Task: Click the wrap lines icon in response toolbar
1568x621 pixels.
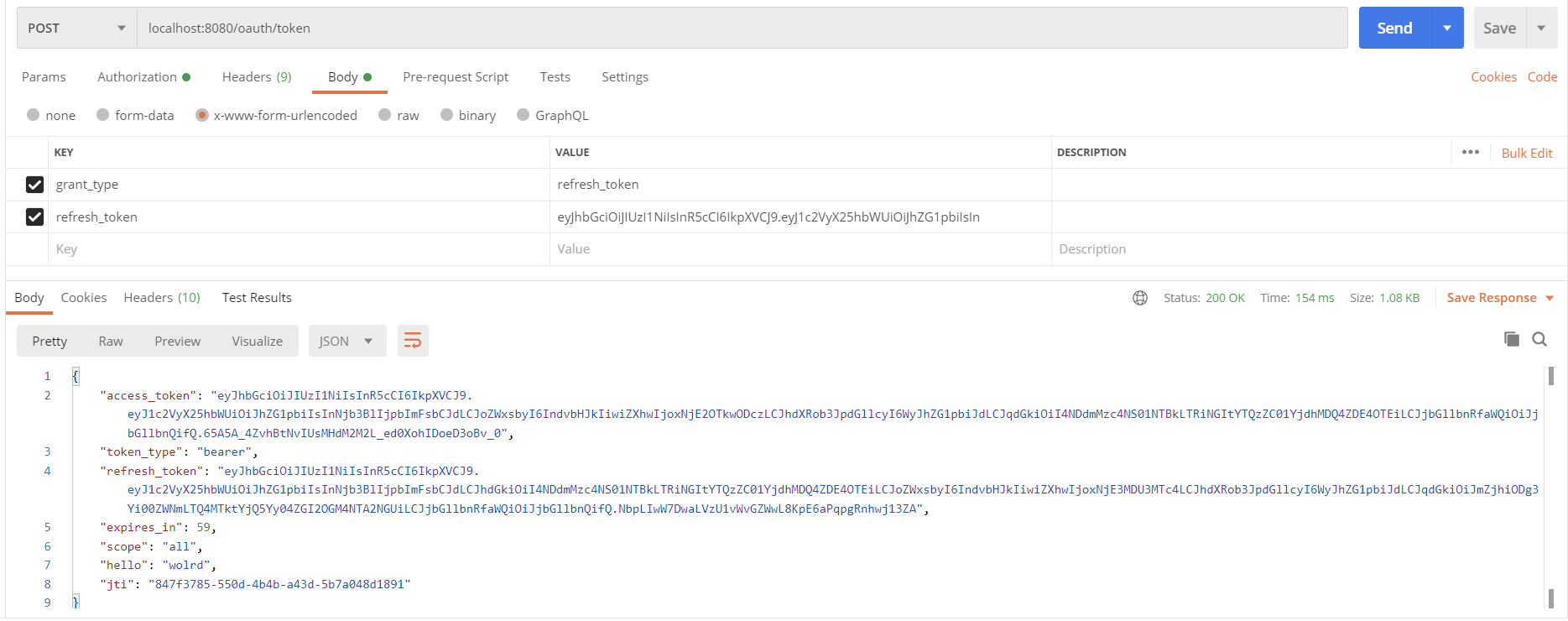Action: (x=412, y=341)
